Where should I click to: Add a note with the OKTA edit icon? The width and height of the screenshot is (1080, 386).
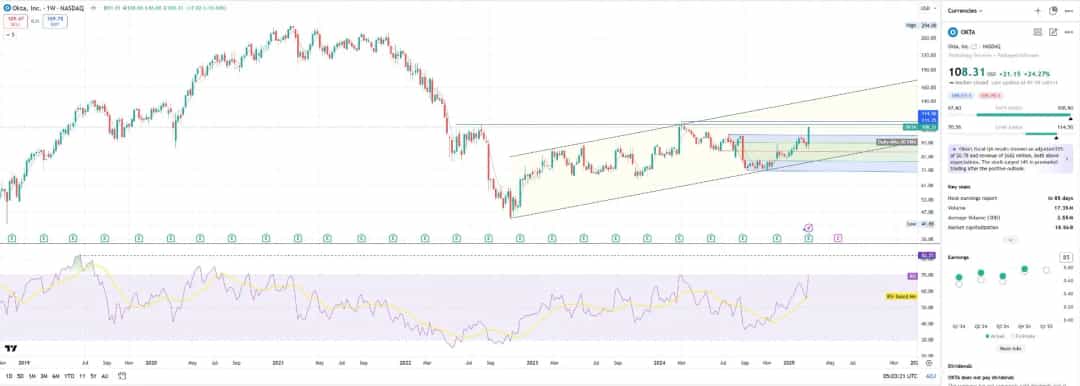point(1053,32)
